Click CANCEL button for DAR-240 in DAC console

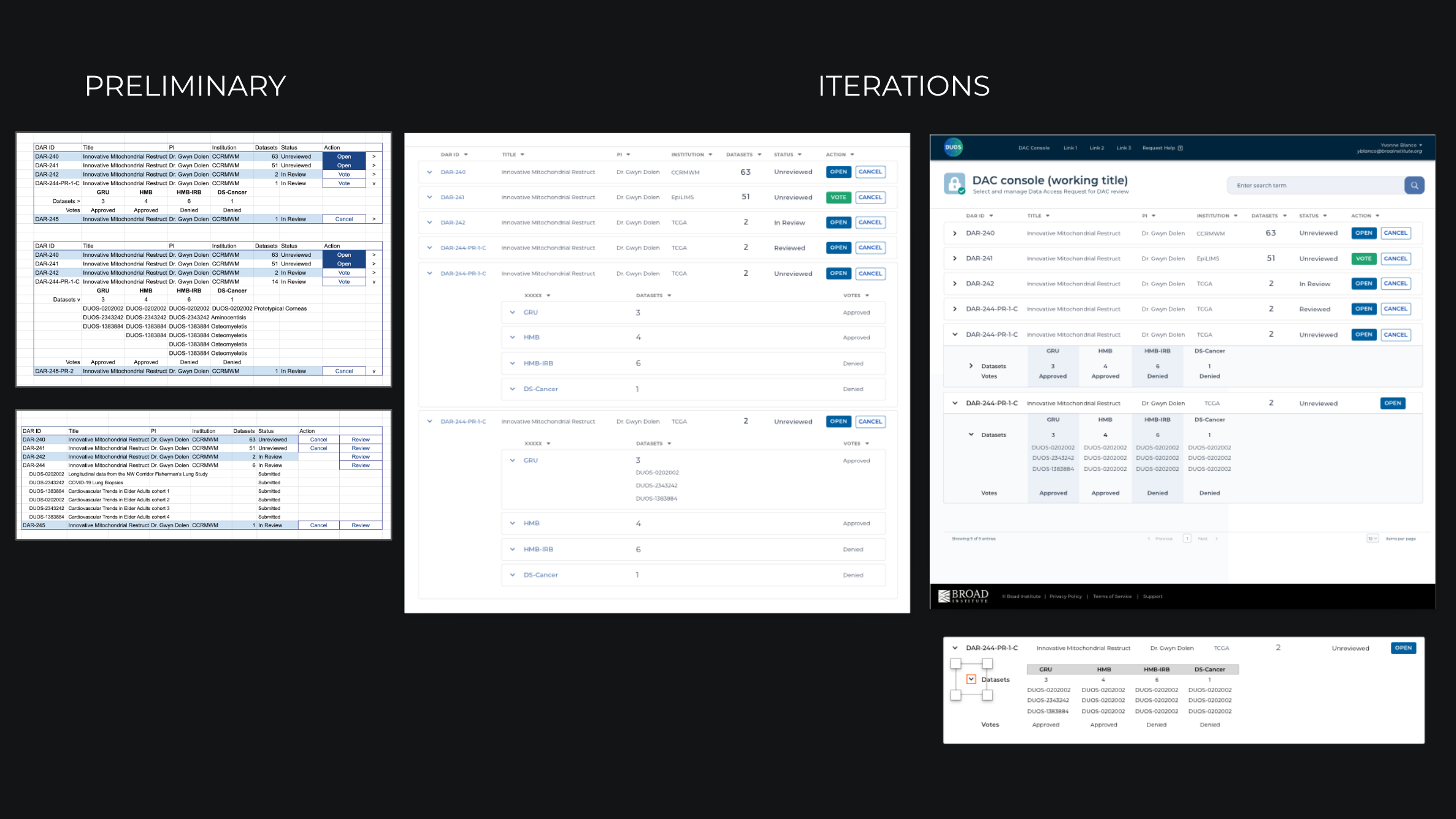tap(1395, 233)
